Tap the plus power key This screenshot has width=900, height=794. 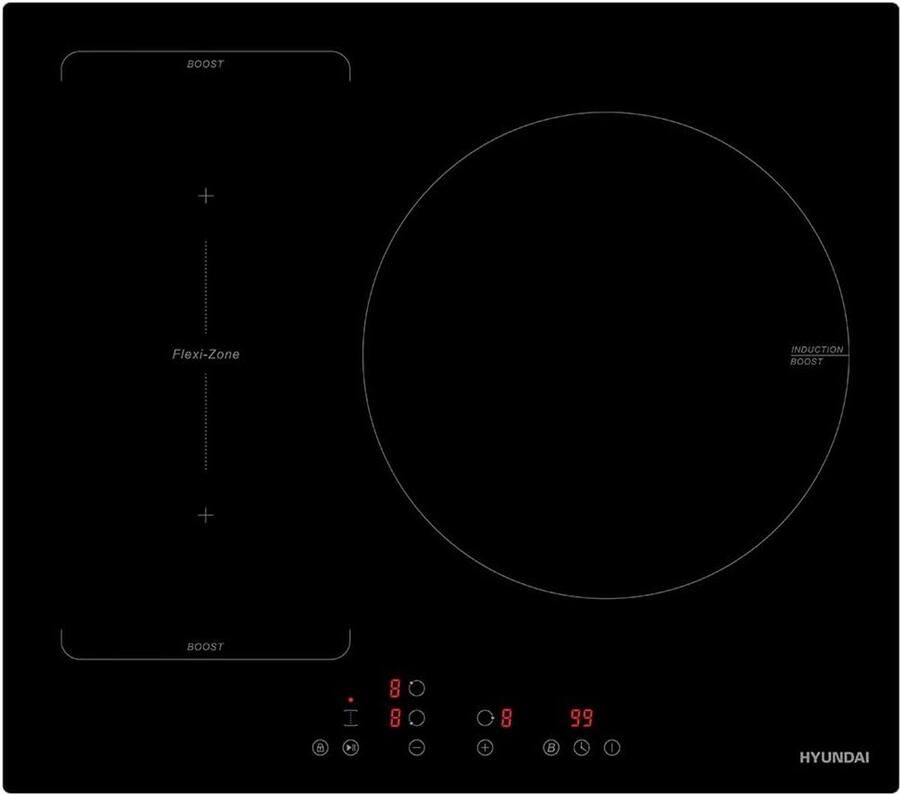pos(485,747)
